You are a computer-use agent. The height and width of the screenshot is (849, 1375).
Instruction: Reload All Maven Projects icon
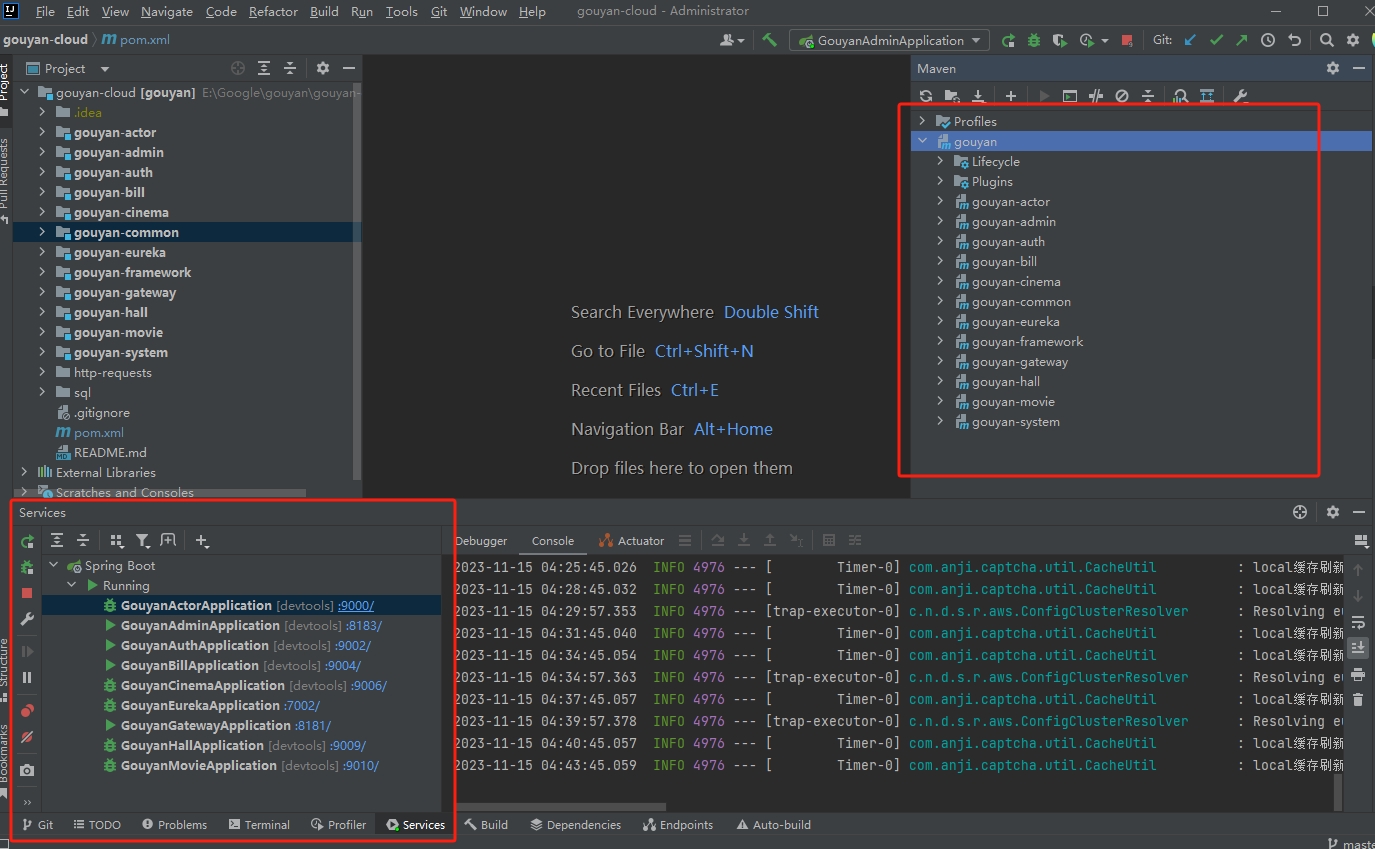926,96
